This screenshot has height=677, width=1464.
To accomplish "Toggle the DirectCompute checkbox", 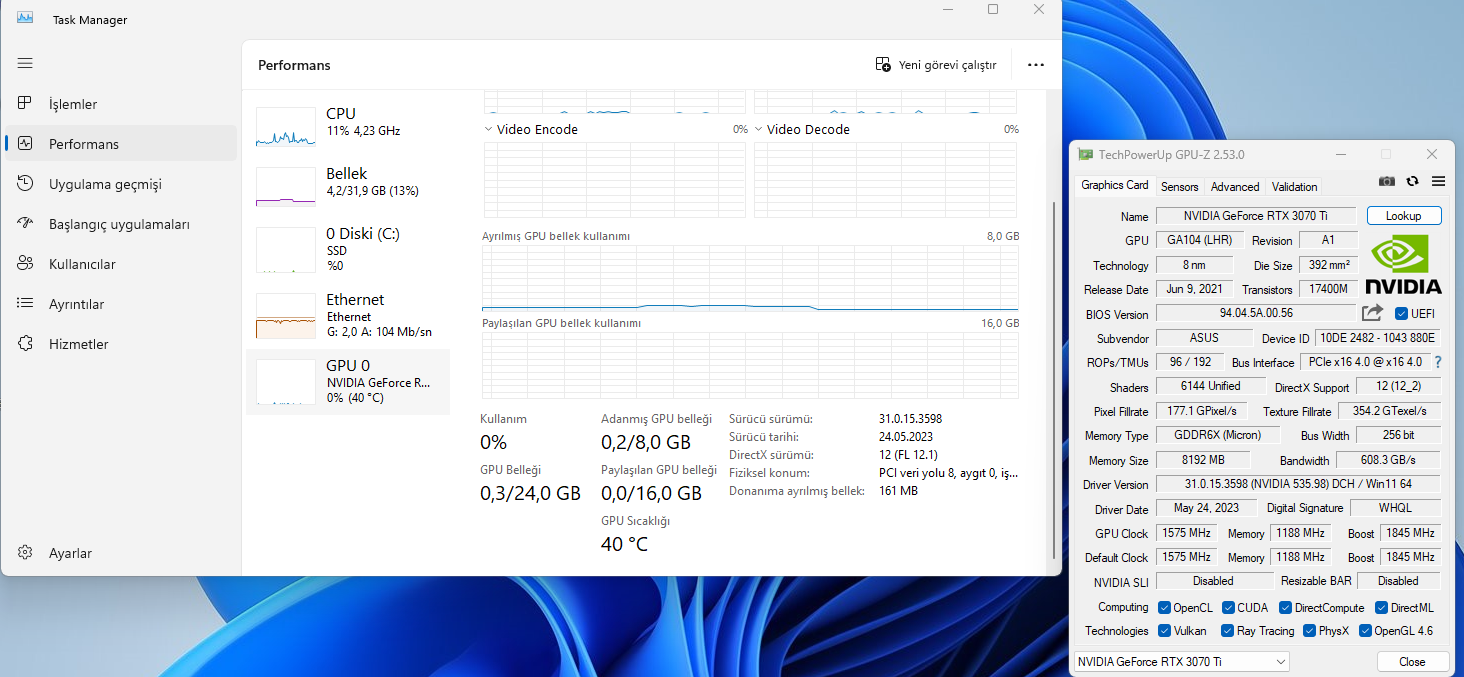I will click(x=1285, y=608).
